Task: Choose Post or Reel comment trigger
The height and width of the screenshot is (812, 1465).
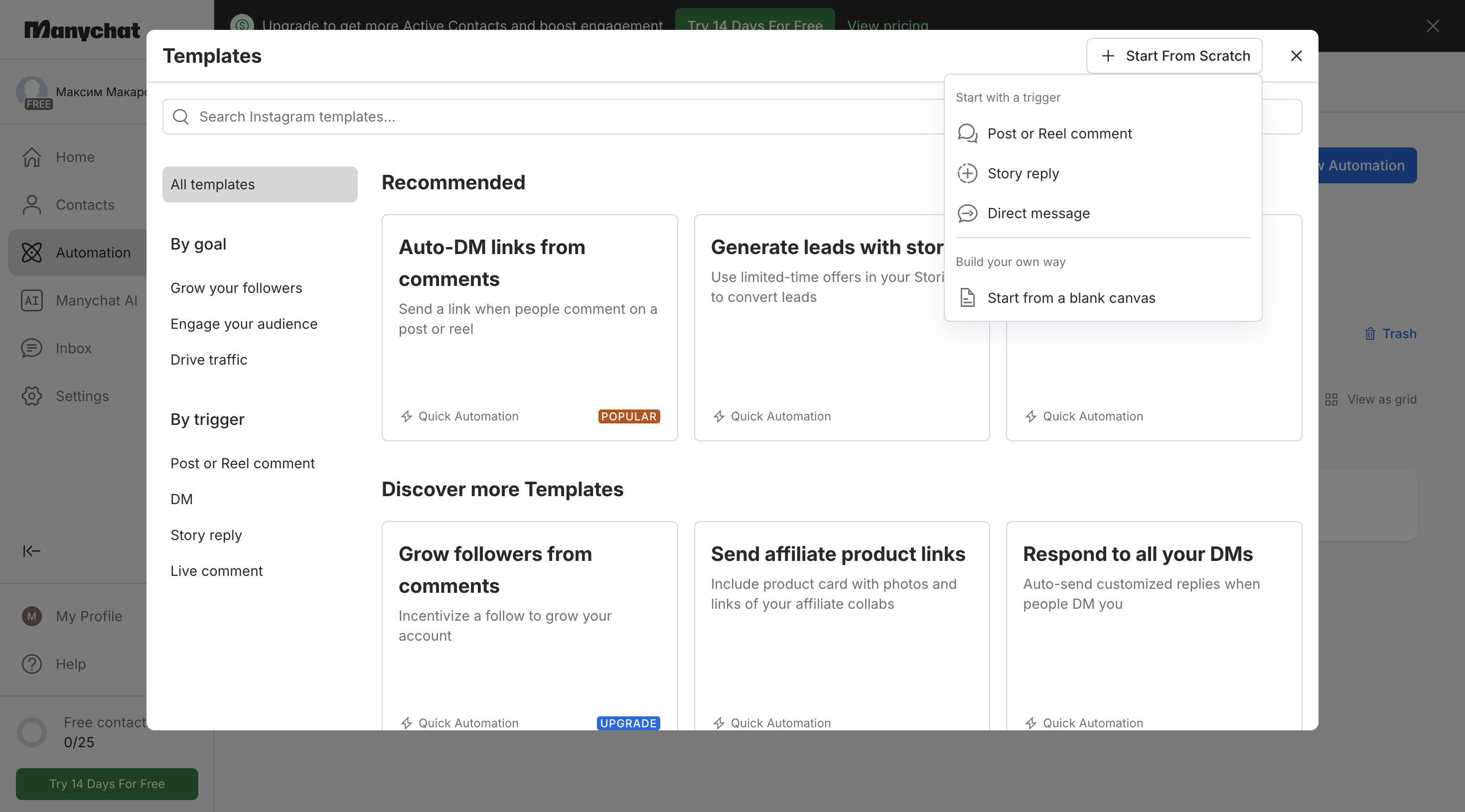Action: pyautogui.click(x=1103, y=134)
